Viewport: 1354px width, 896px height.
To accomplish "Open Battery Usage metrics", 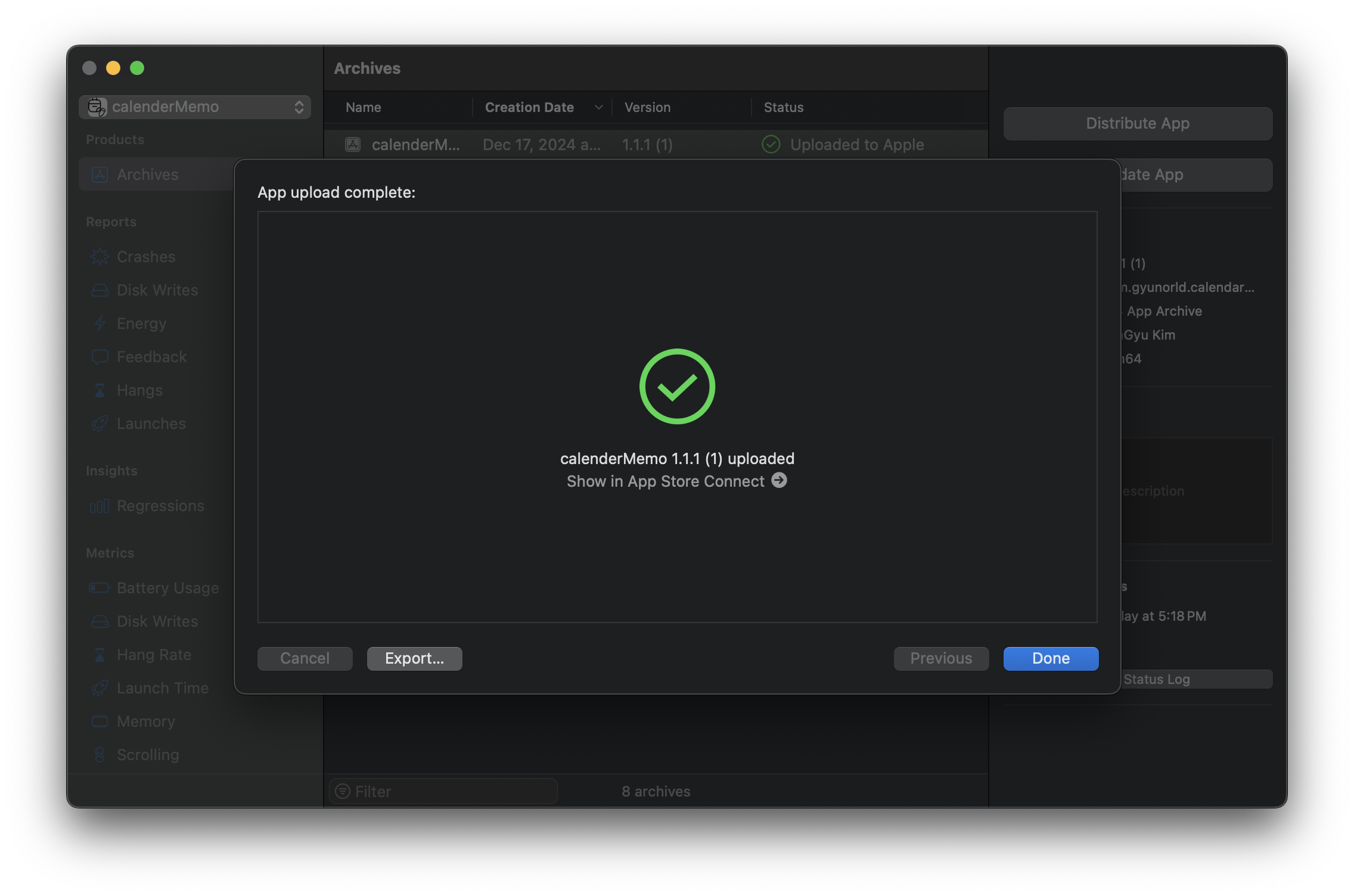I will [x=167, y=588].
